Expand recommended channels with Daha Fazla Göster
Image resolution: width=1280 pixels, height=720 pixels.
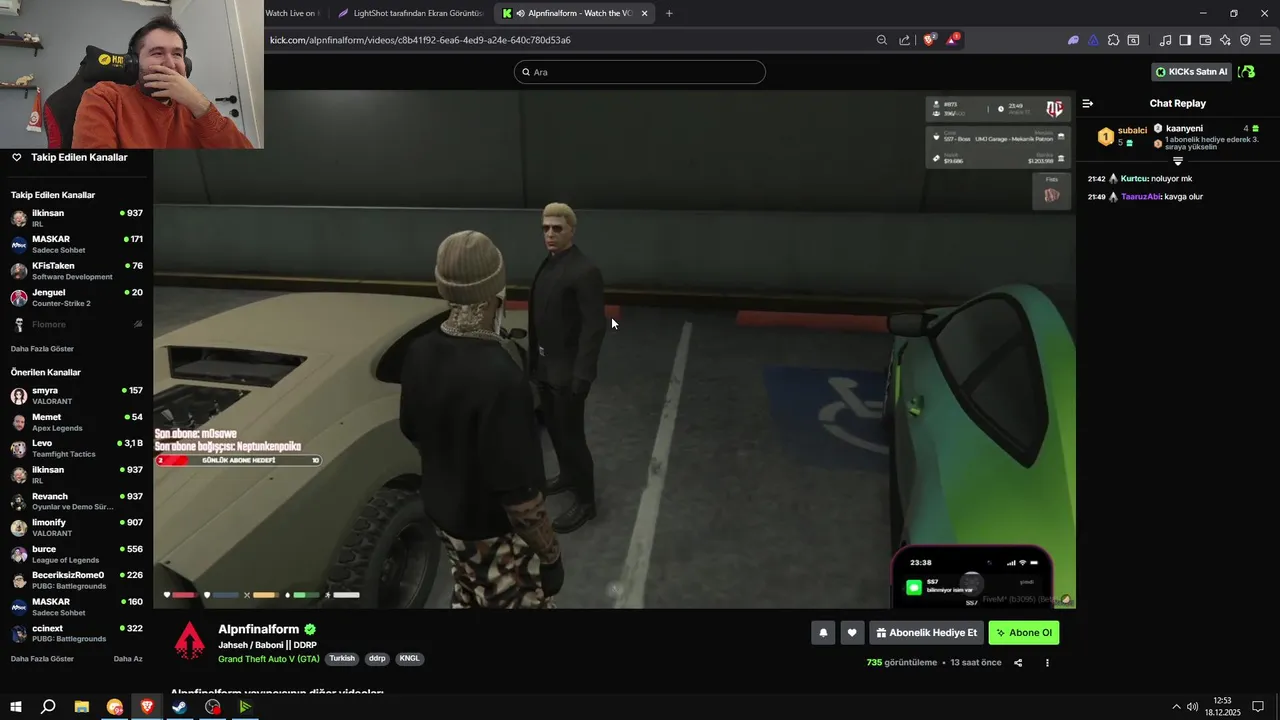42,659
